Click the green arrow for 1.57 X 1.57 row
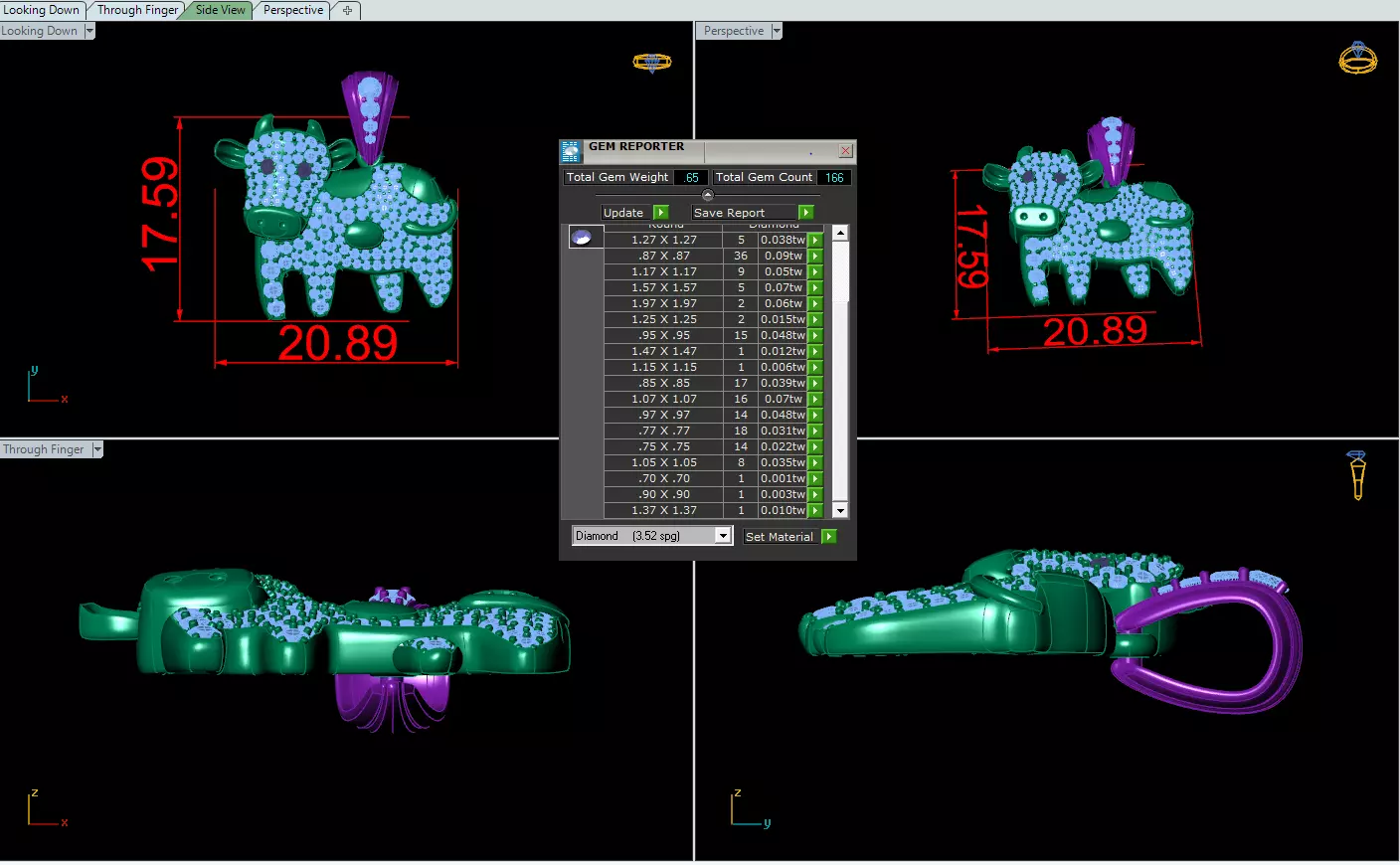The width and height of the screenshot is (1400, 865). tap(815, 287)
